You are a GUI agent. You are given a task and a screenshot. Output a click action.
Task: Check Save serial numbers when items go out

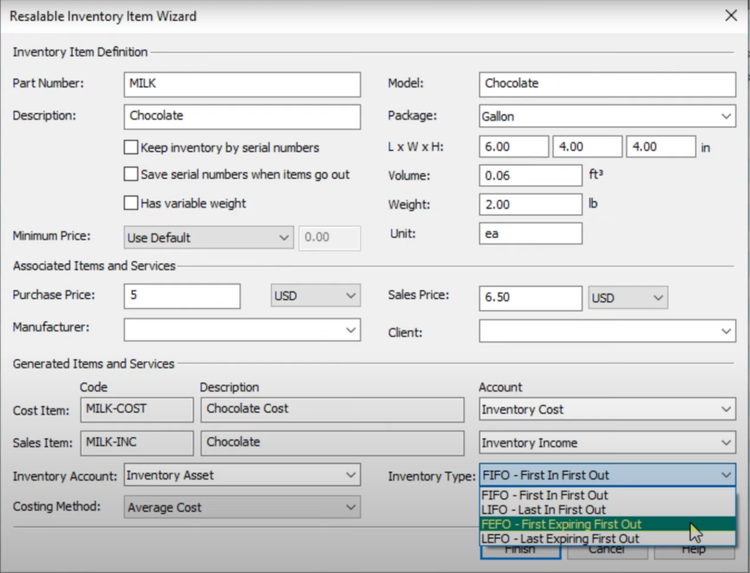131,175
